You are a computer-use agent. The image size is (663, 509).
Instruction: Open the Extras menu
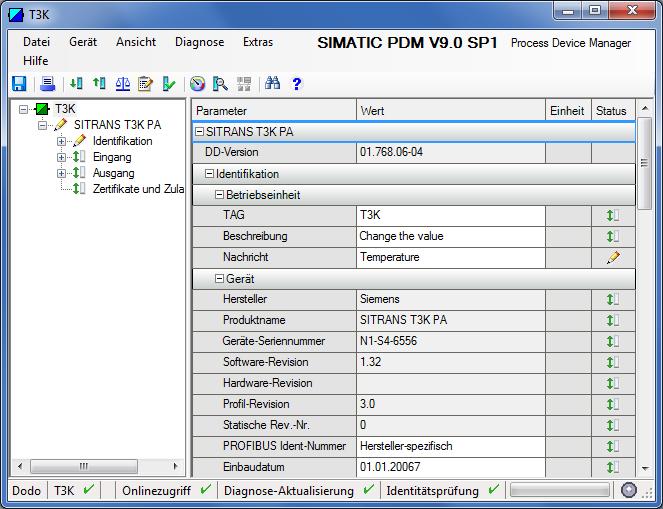pos(258,42)
